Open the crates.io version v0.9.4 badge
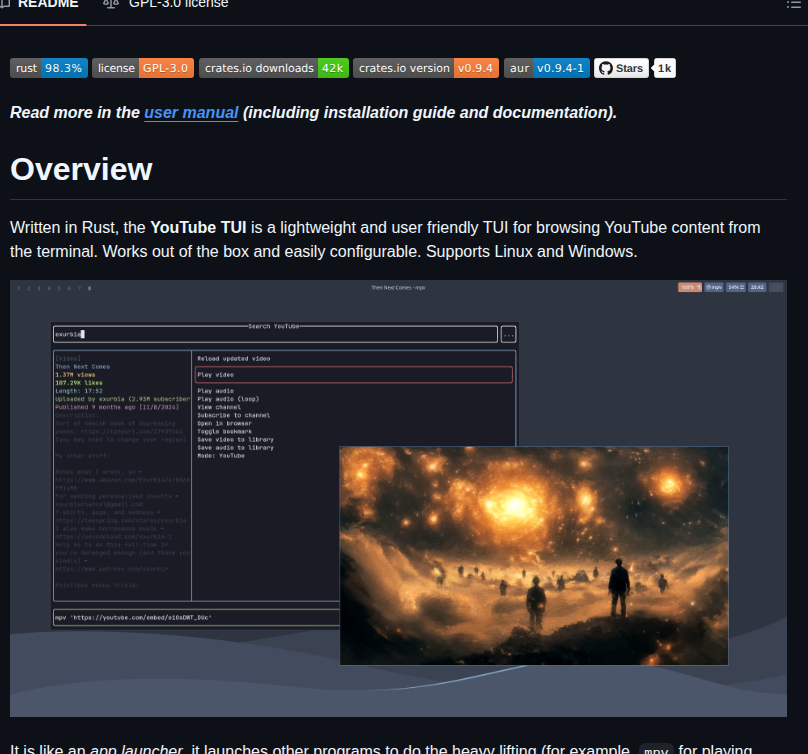 tap(426, 68)
